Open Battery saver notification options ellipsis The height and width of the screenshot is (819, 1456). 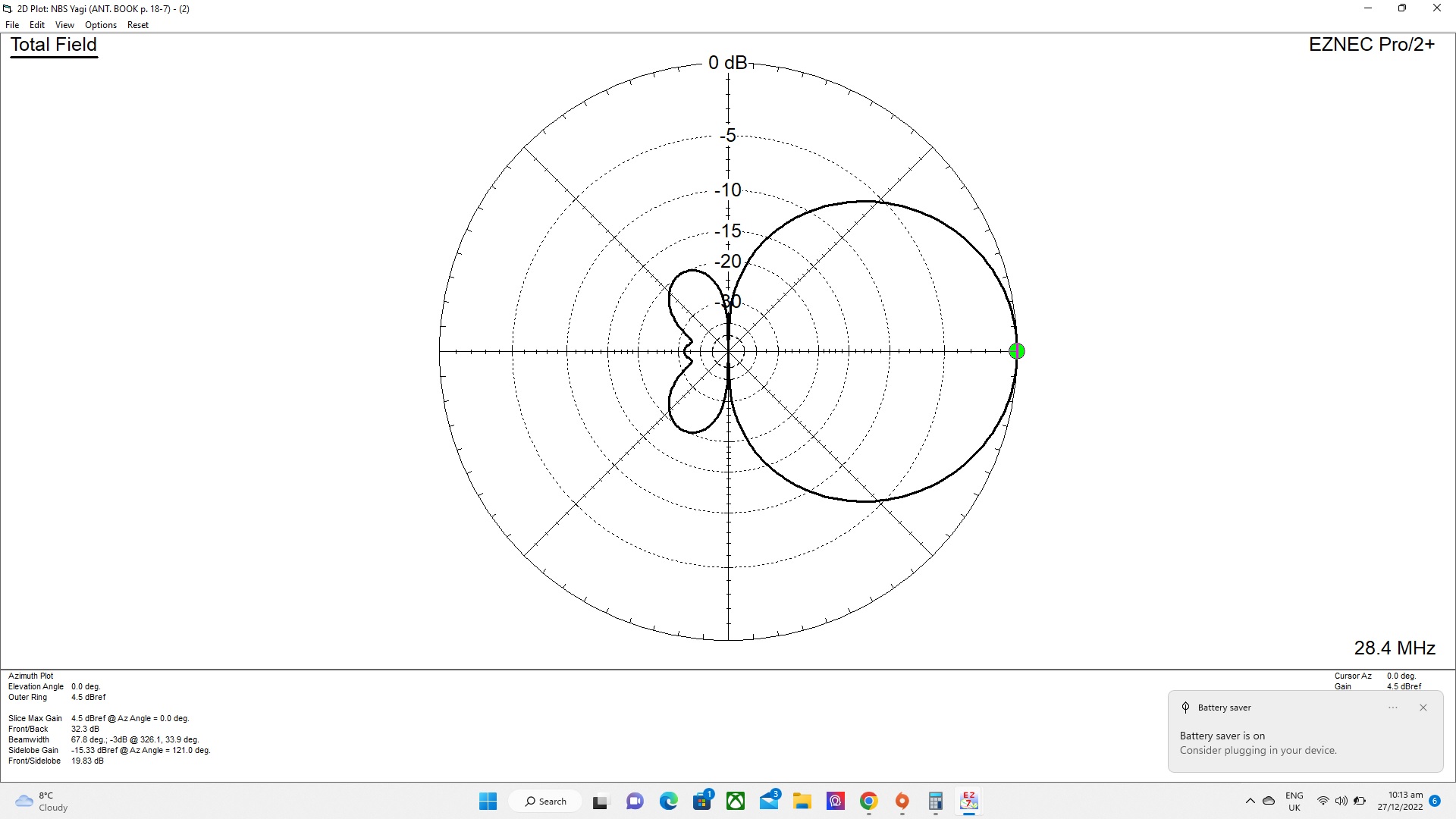tap(1392, 708)
